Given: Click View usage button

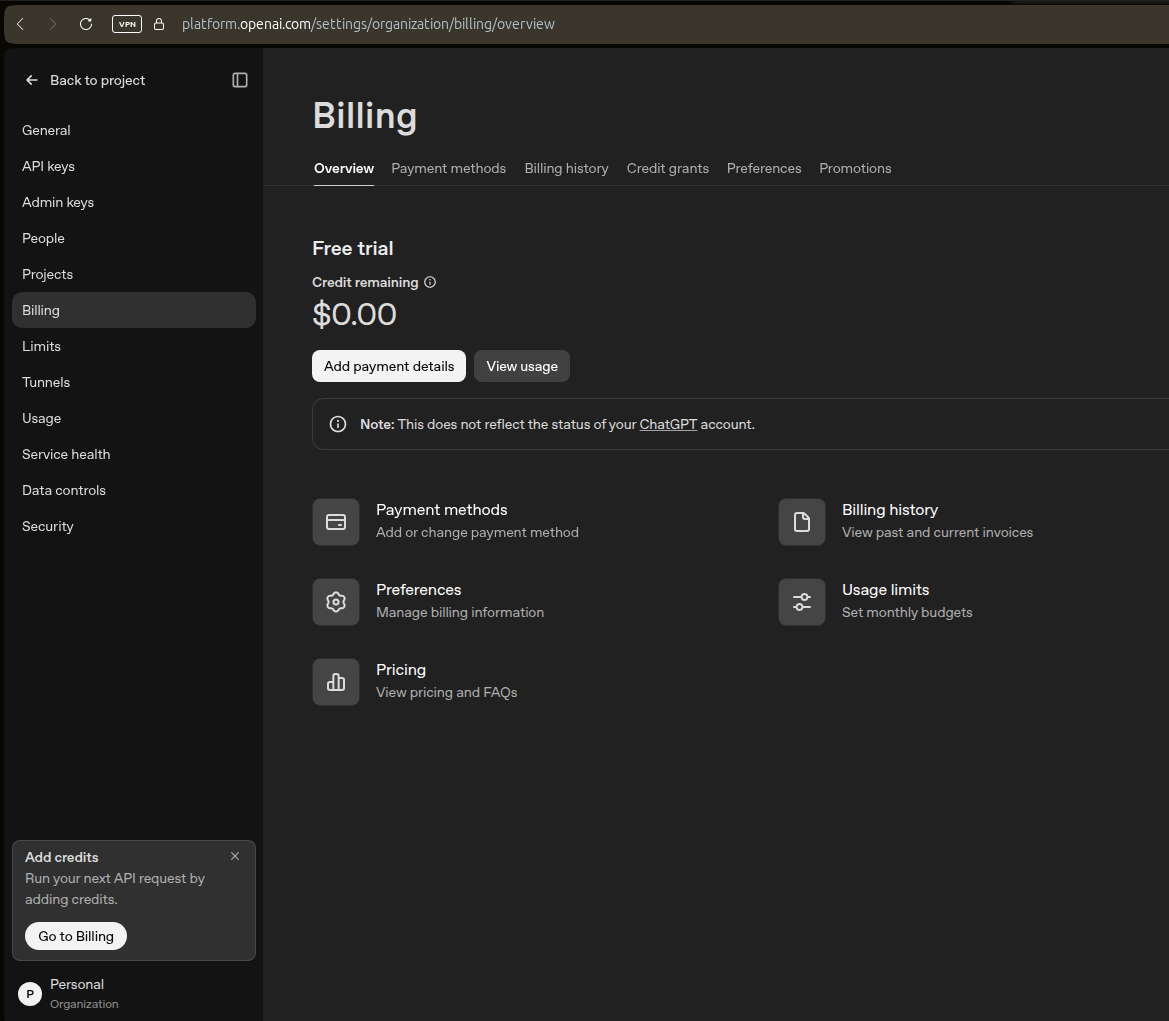Looking at the screenshot, I should [x=522, y=366].
